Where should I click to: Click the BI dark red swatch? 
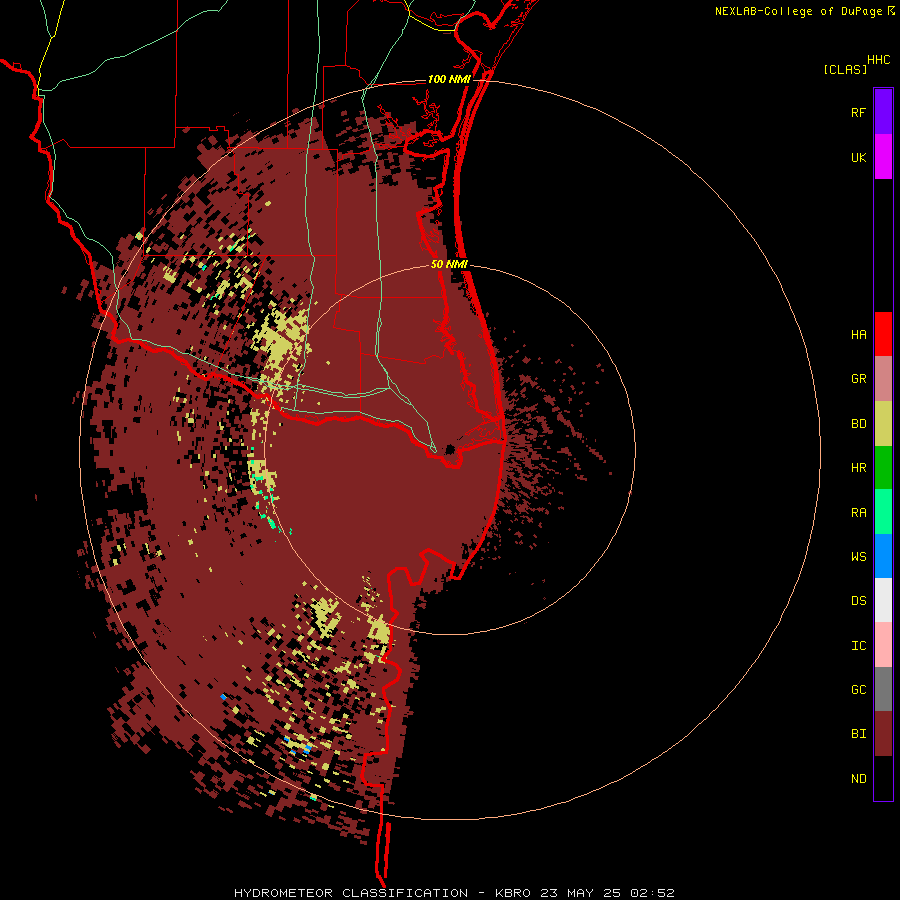pyautogui.click(x=883, y=734)
